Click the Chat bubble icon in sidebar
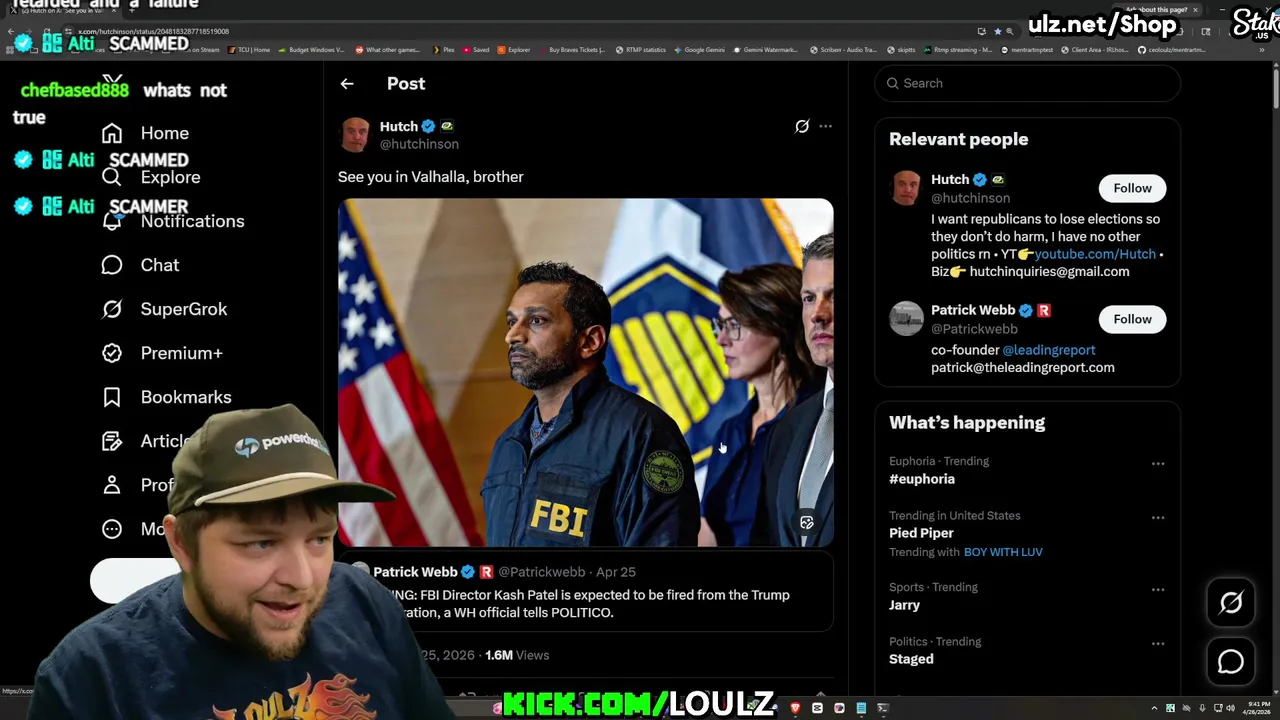The height and width of the screenshot is (720, 1280). point(112,265)
